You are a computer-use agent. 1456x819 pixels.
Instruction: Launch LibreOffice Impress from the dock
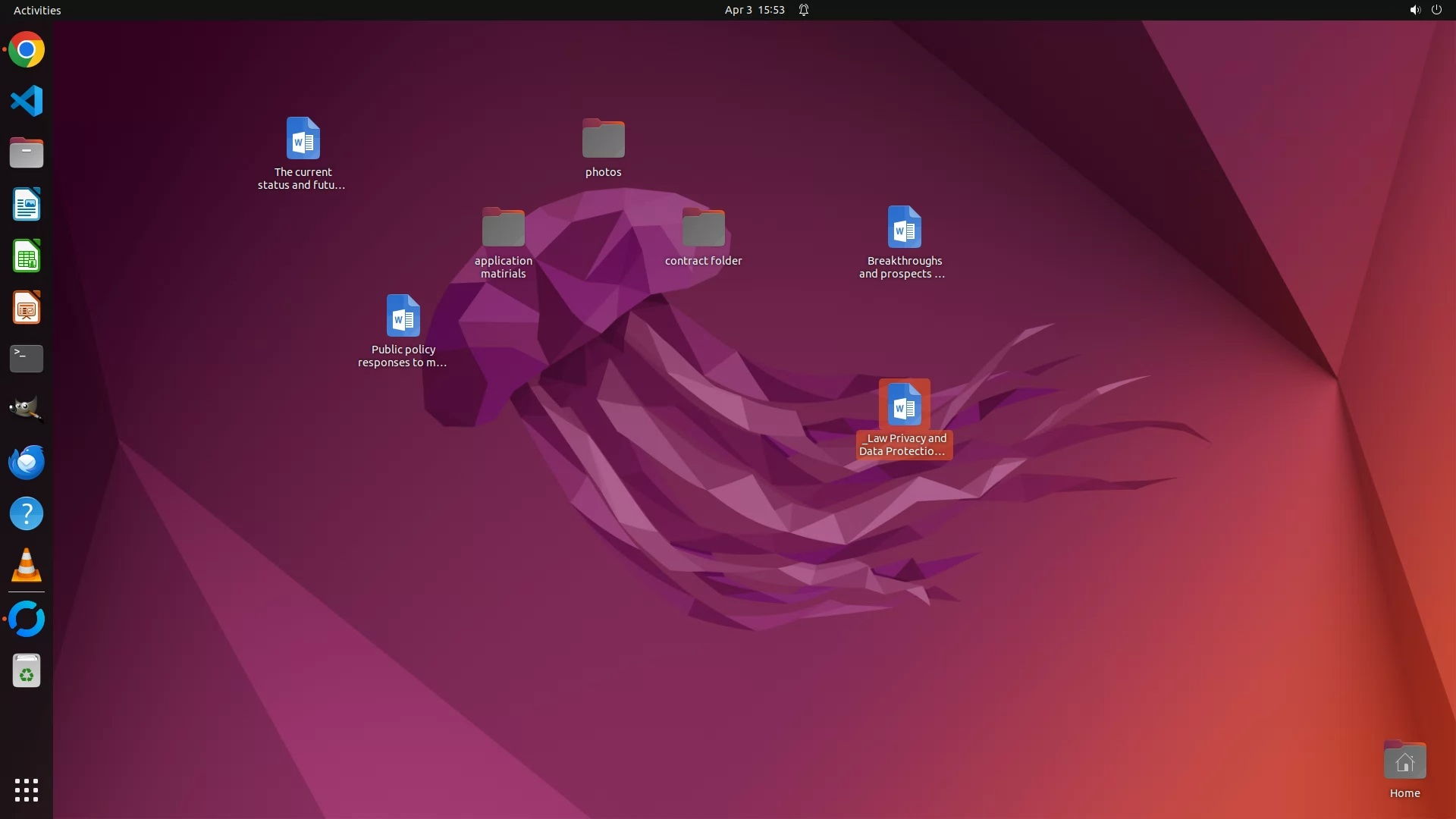[x=27, y=307]
